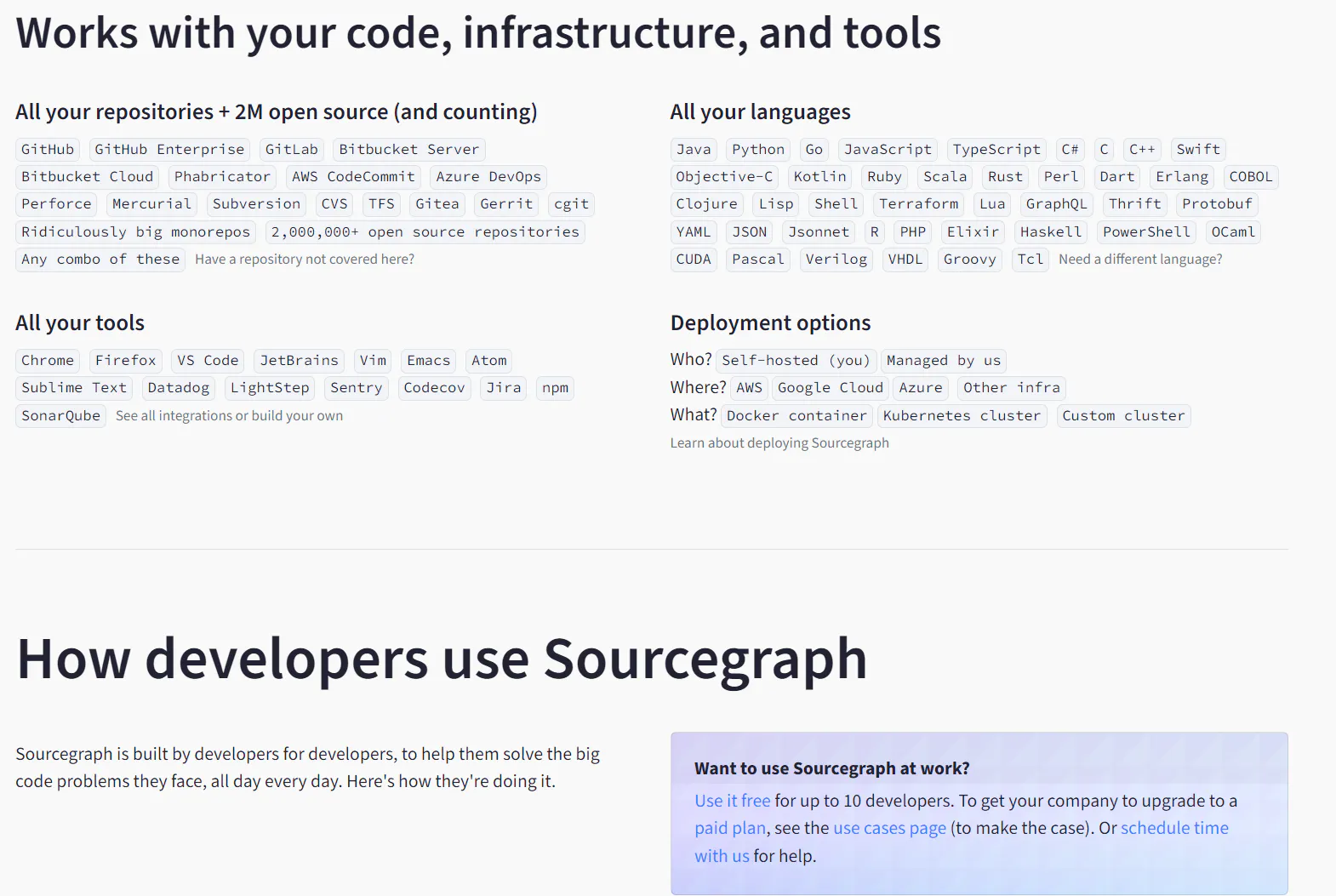Select the Verilog language tag

tap(836, 259)
